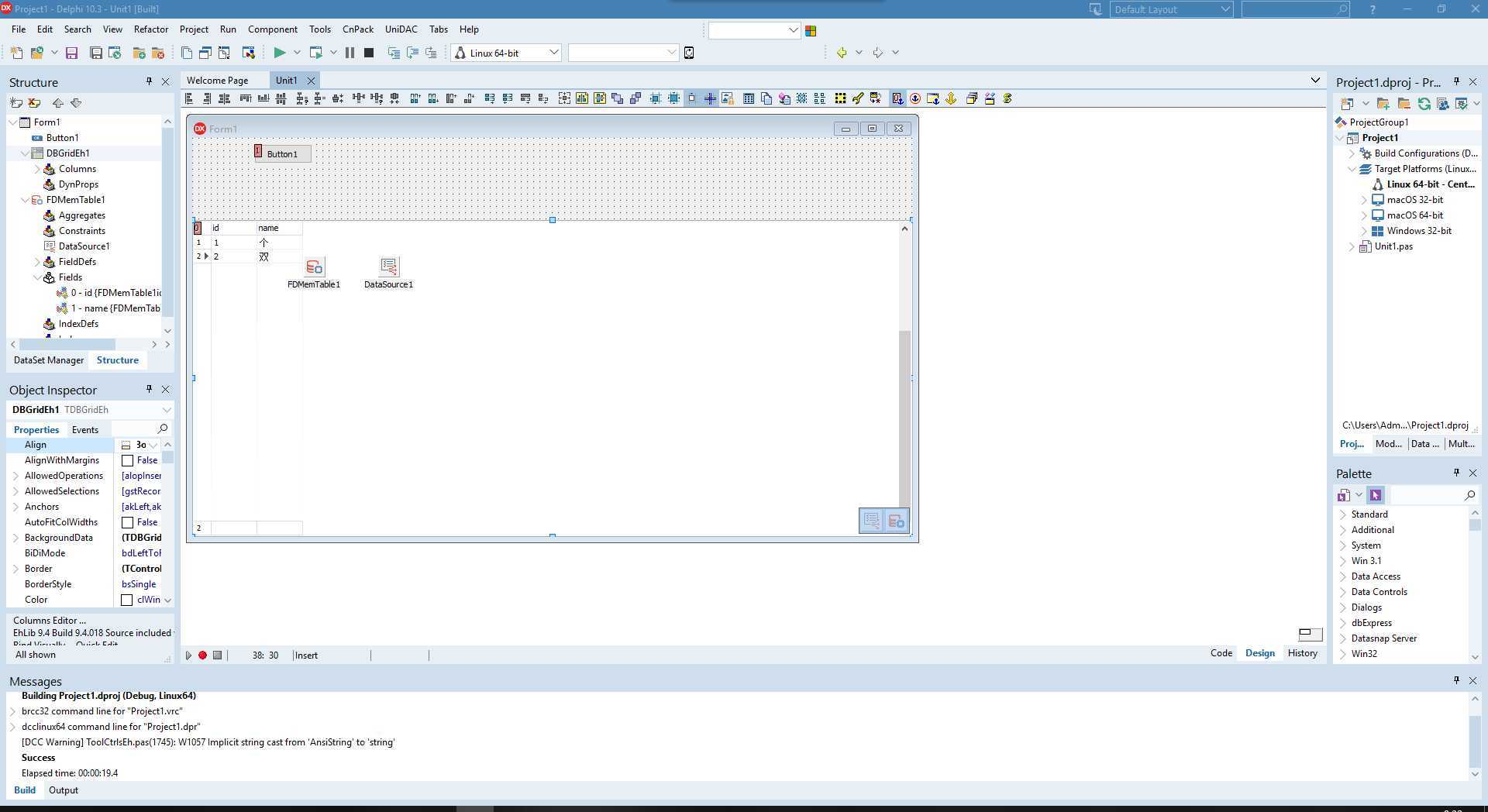Switch to the Events tab in Object Inspector
This screenshot has width=1488, height=812.
[85, 430]
